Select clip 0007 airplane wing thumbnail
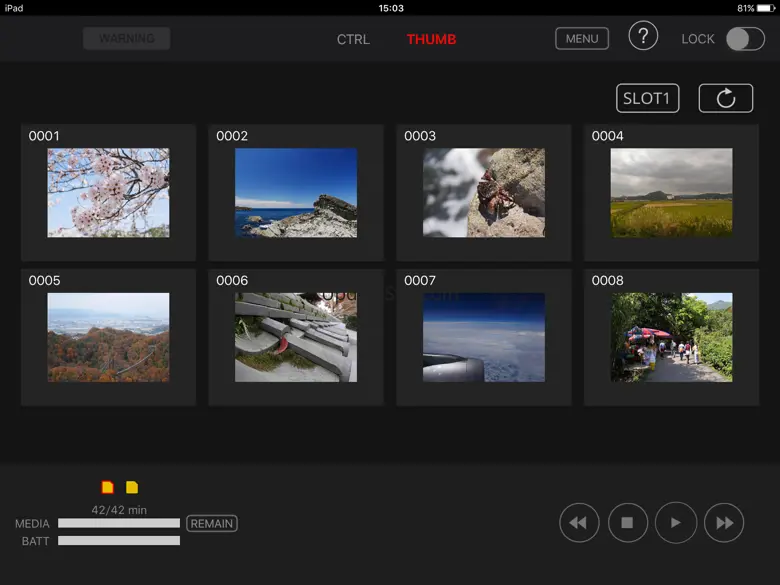The width and height of the screenshot is (780, 585). [484, 337]
